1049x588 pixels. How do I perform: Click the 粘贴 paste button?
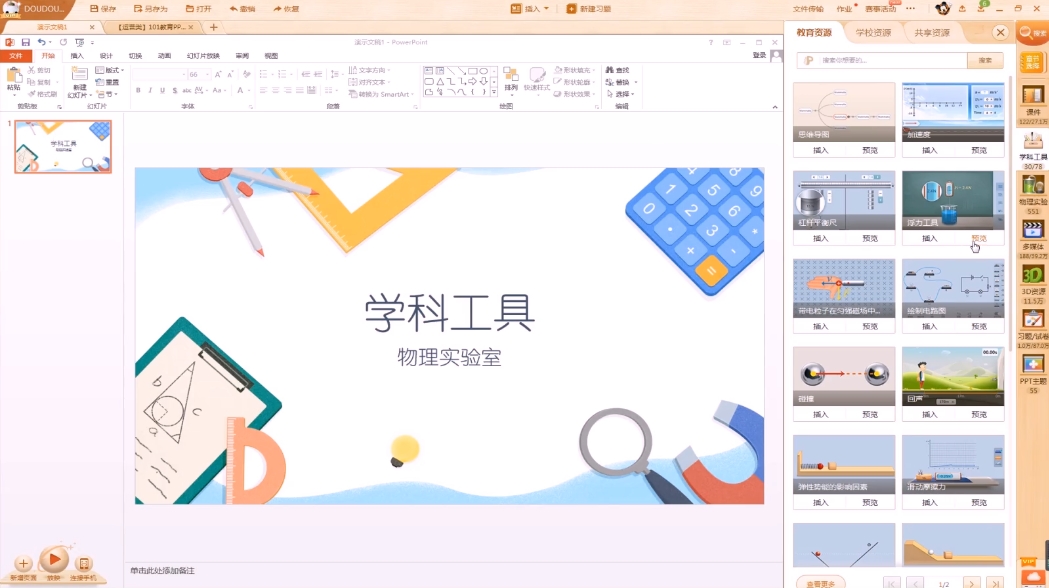tap(13, 80)
